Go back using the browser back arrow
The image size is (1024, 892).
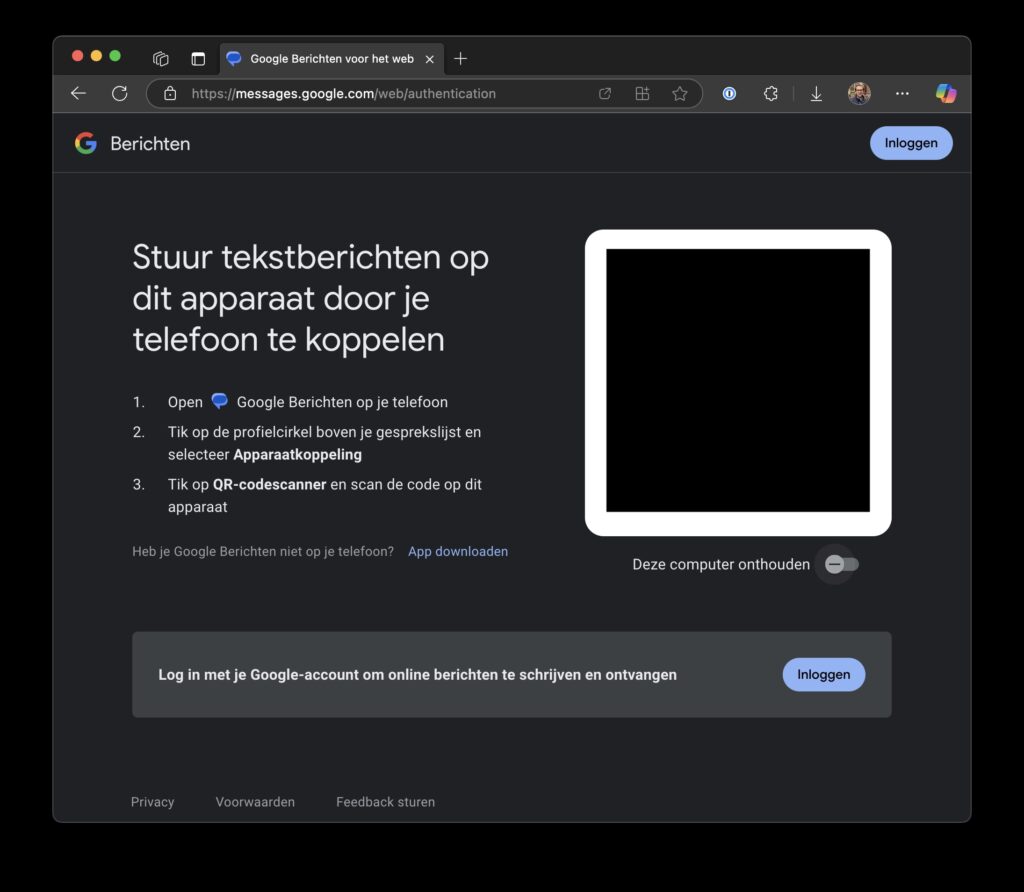[x=78, y=93]
